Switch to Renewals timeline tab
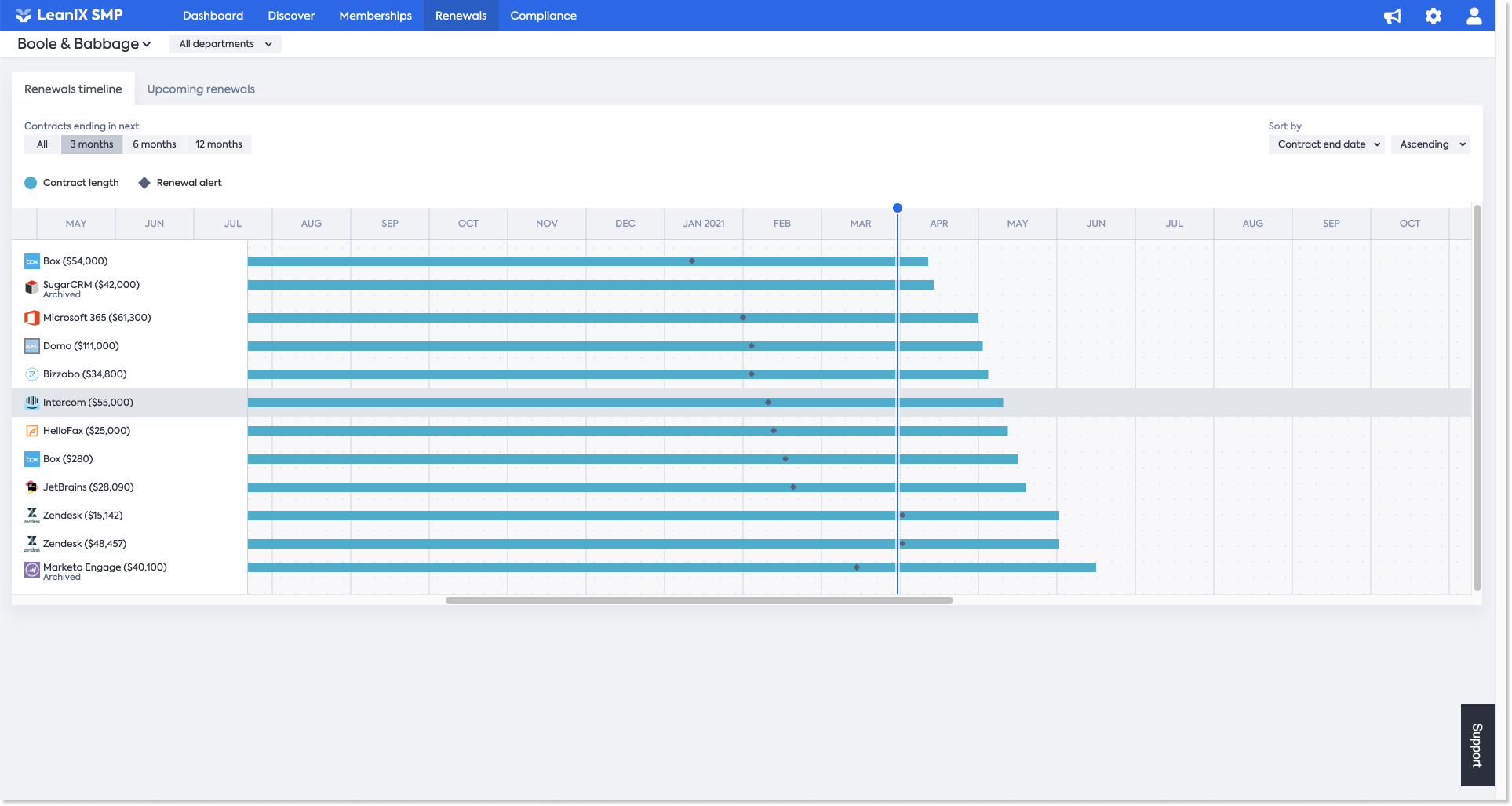This screenshot has height=806, width=1512. pos(73,89)
